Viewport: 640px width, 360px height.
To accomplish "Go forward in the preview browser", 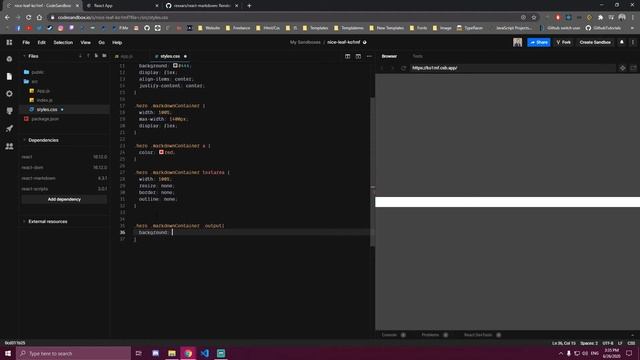I will click(x=392, y=68).
